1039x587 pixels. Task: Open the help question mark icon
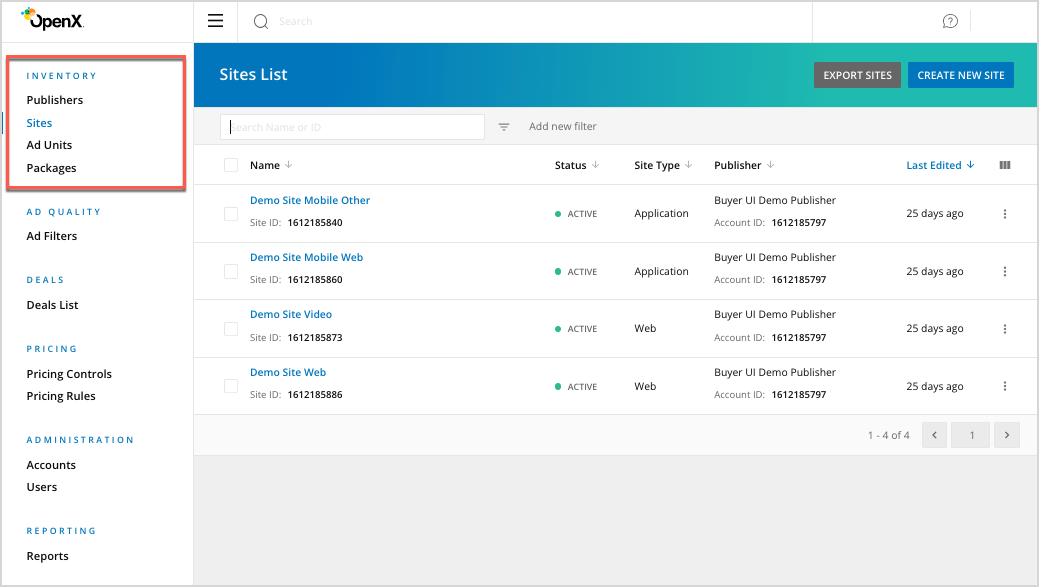click(950, 21)
